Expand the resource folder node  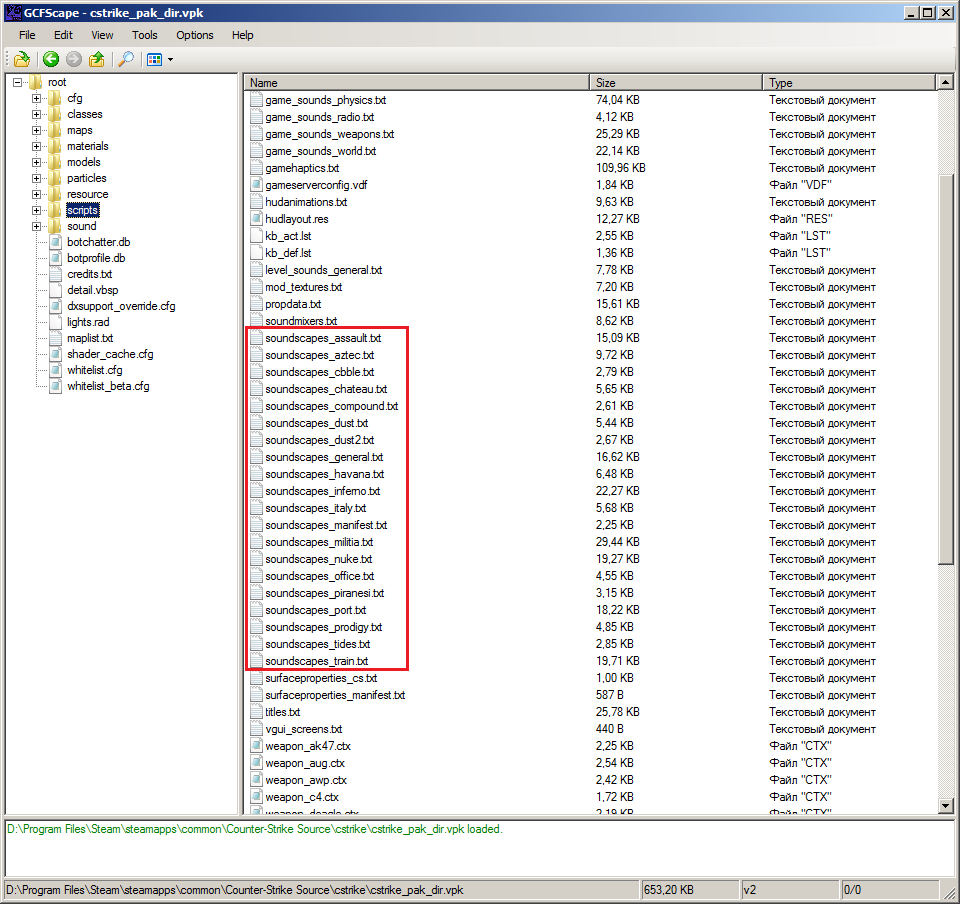(x=36, y=194)
